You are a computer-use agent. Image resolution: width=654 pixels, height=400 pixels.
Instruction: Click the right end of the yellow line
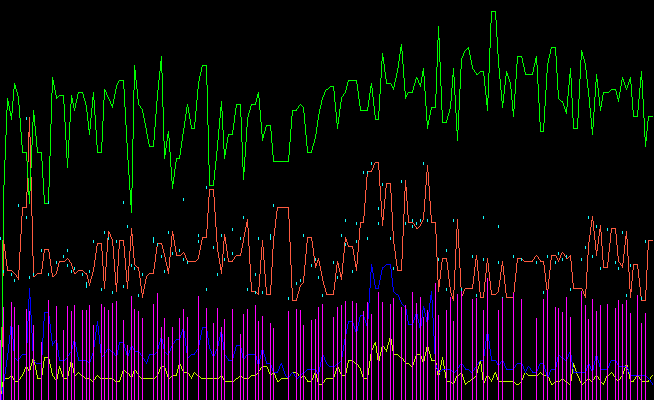coord(652,378)
